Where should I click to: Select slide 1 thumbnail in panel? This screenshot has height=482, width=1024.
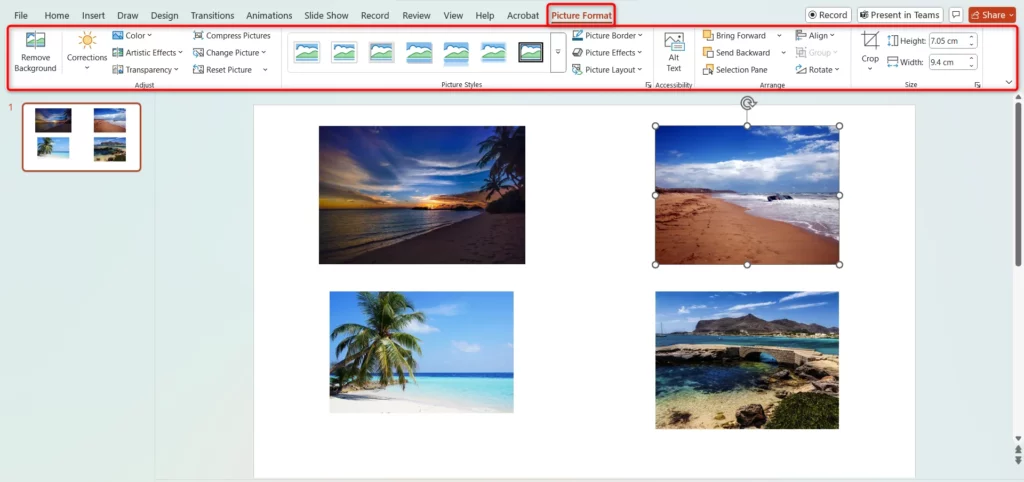tap(82, 136)
